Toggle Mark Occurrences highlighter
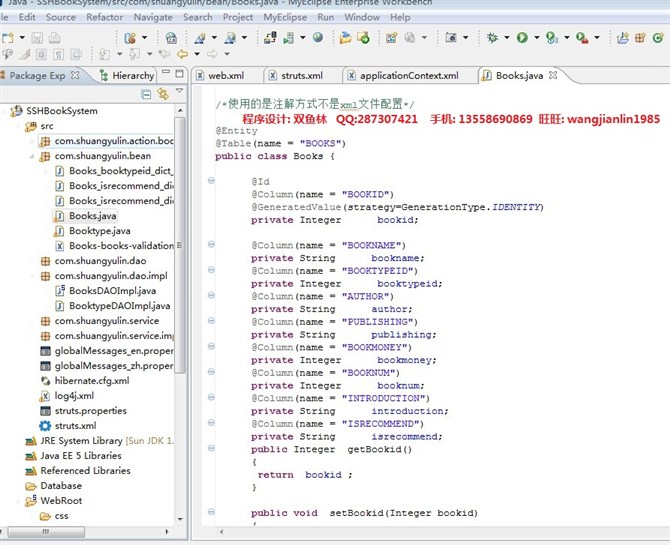Viewport: 670px width, 545px height. (x=24, y=54)
